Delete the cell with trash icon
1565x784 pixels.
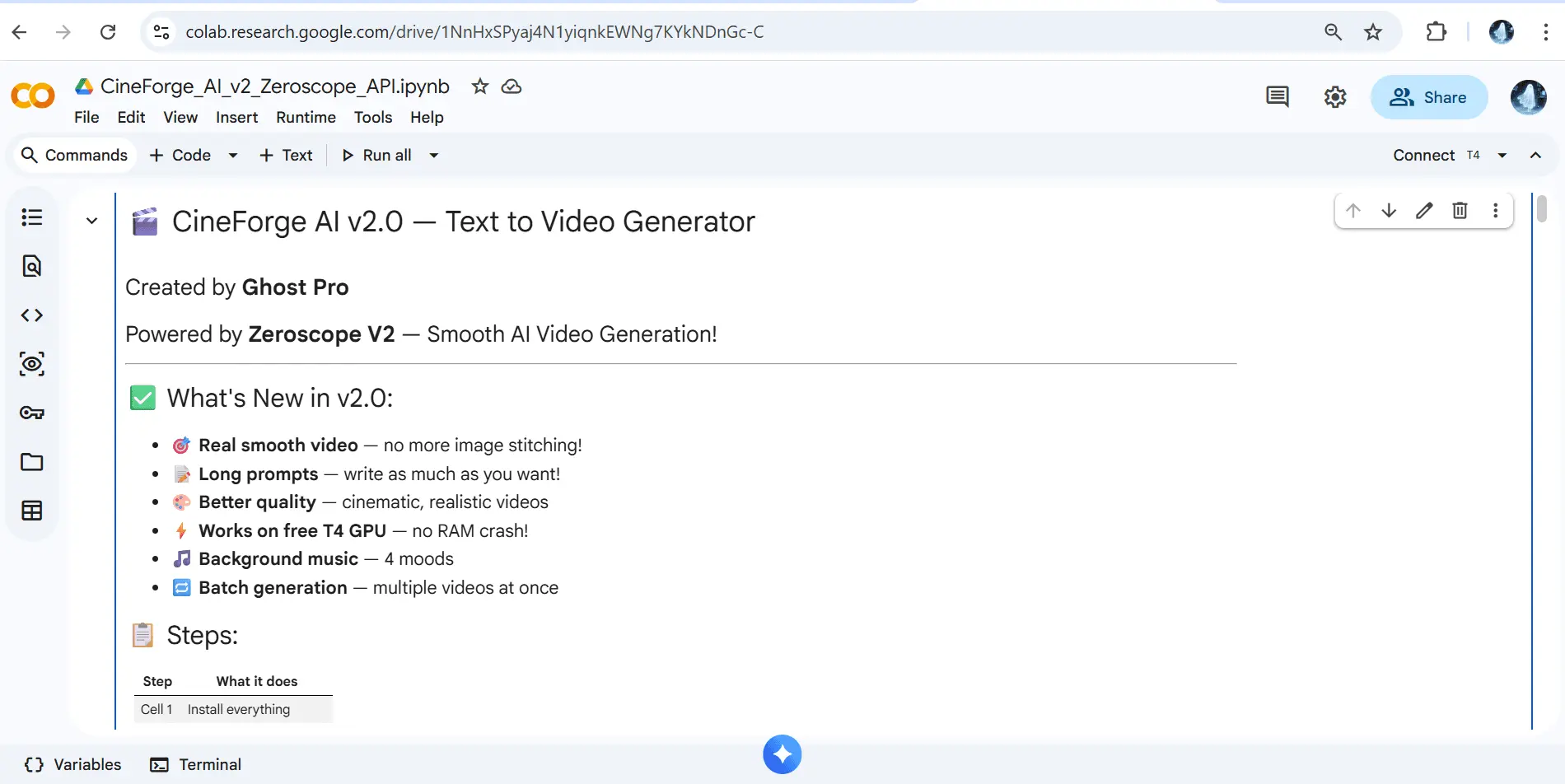coord(1460,211)
